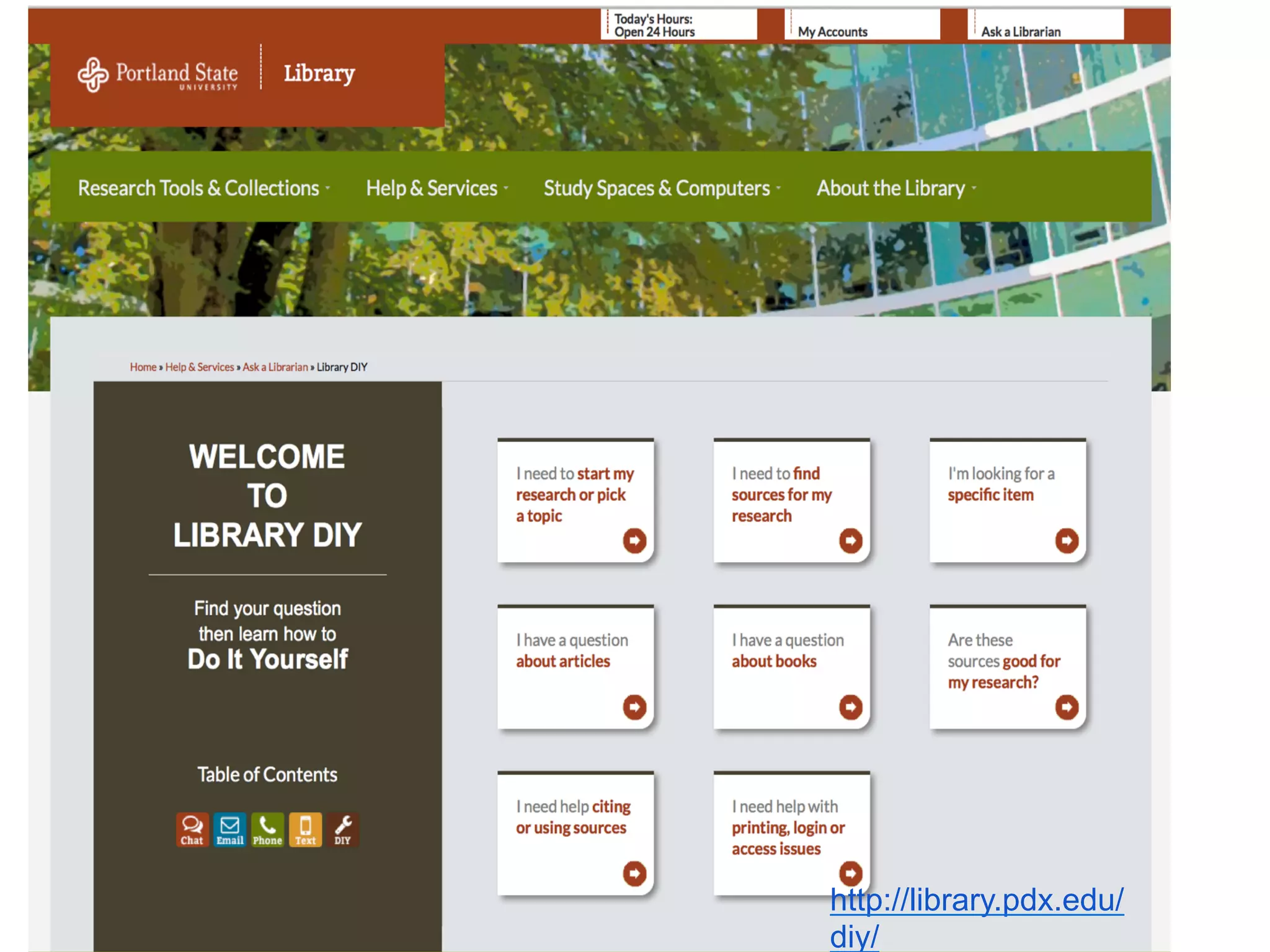Click the Phone contact icon
Viewport: 1270px width, 952px height.
click(267, 829)
